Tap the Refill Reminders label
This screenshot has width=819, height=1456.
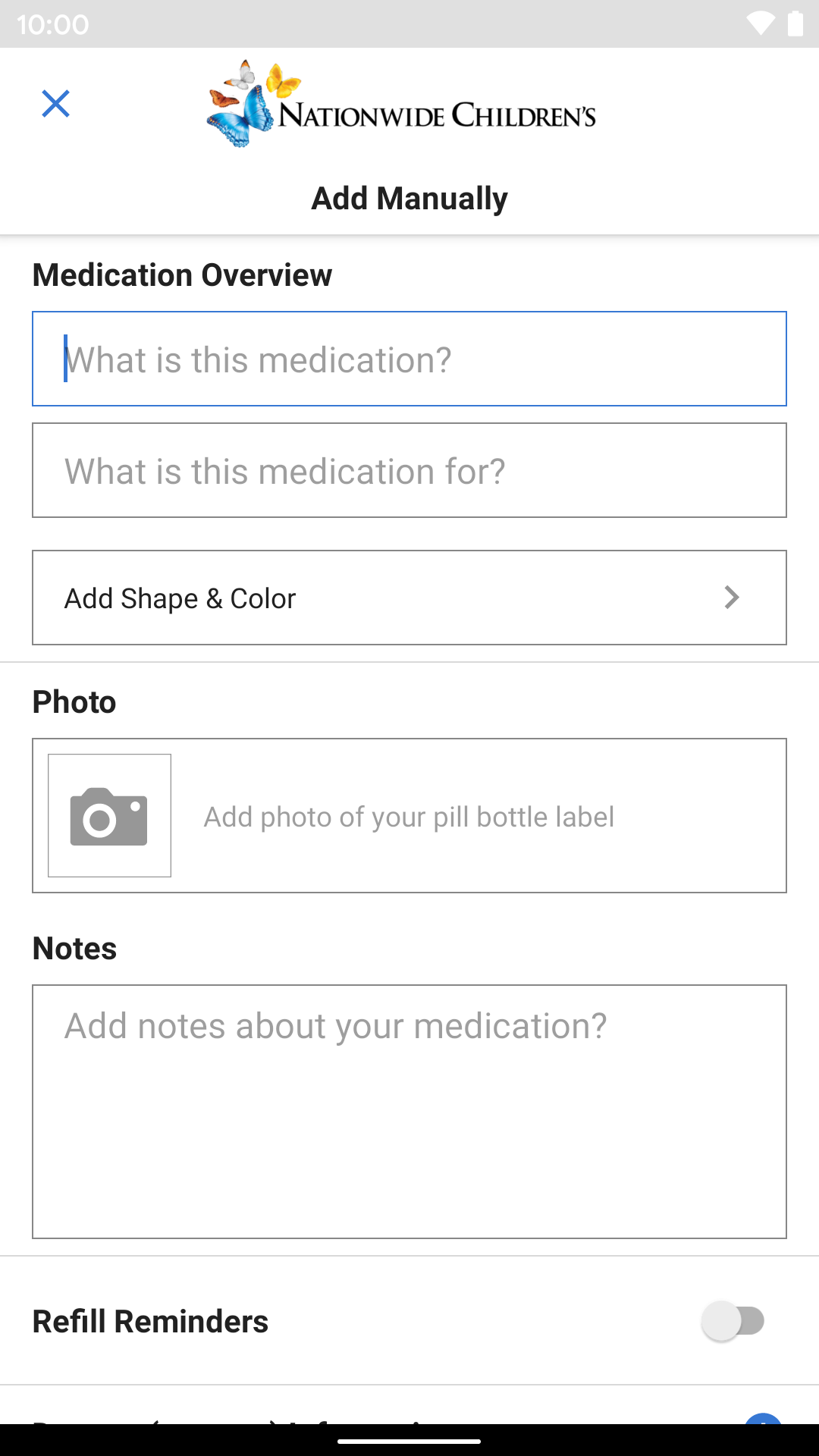(x=150, y=1321)
